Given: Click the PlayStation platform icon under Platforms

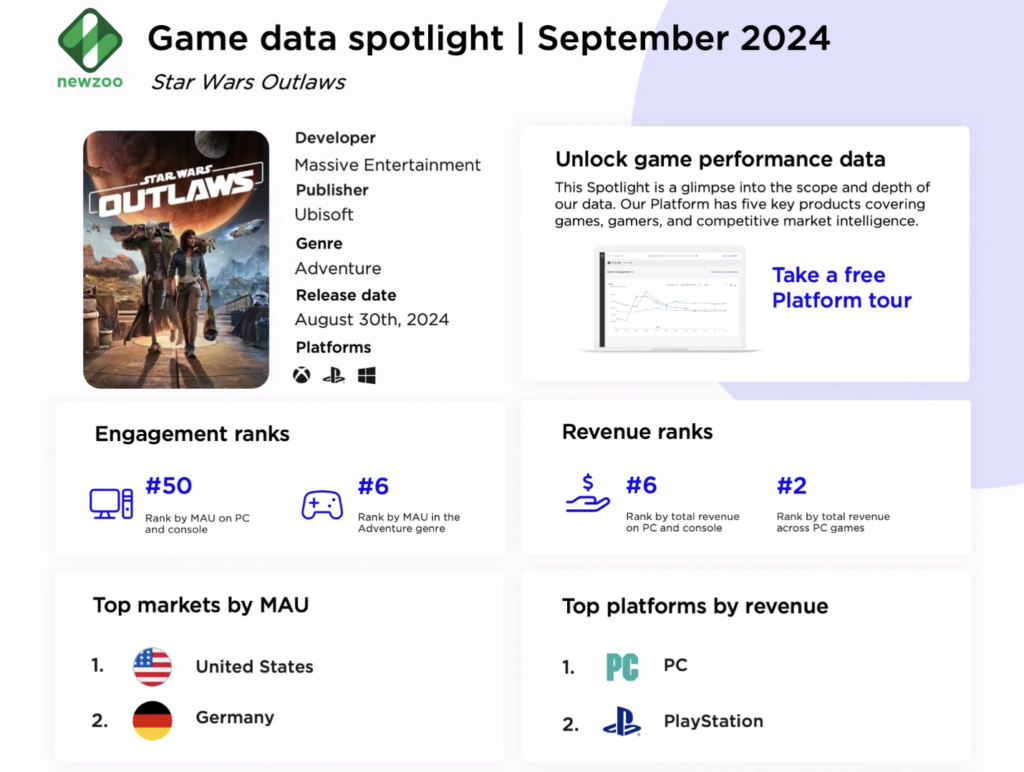Looking at the screenshot, I should pos(333,376).
